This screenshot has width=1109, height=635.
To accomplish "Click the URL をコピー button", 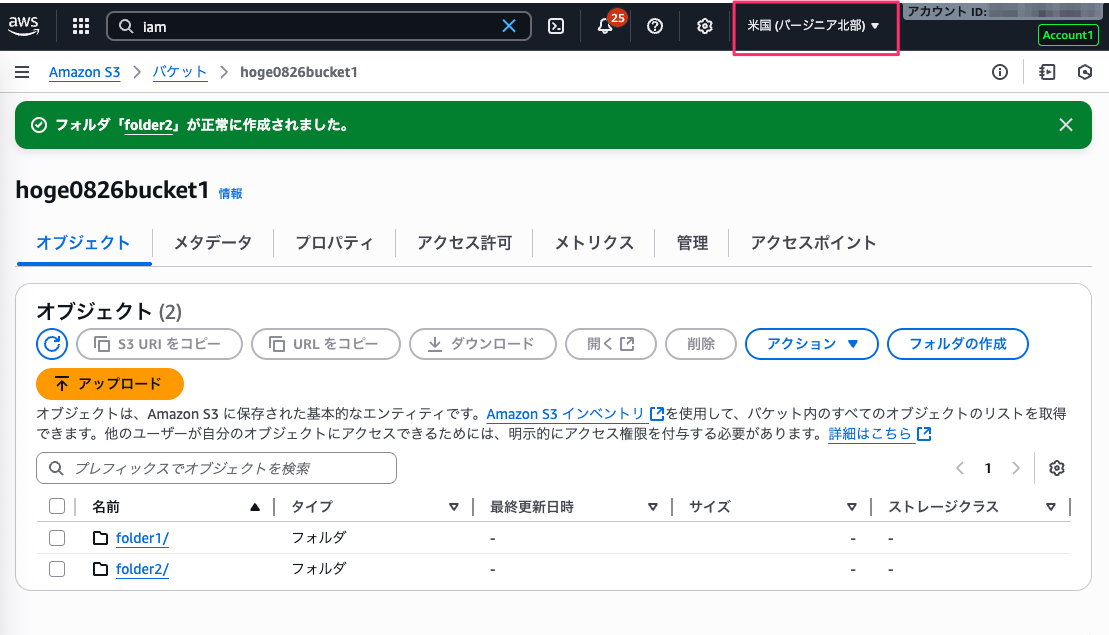I will click(326, 344).
